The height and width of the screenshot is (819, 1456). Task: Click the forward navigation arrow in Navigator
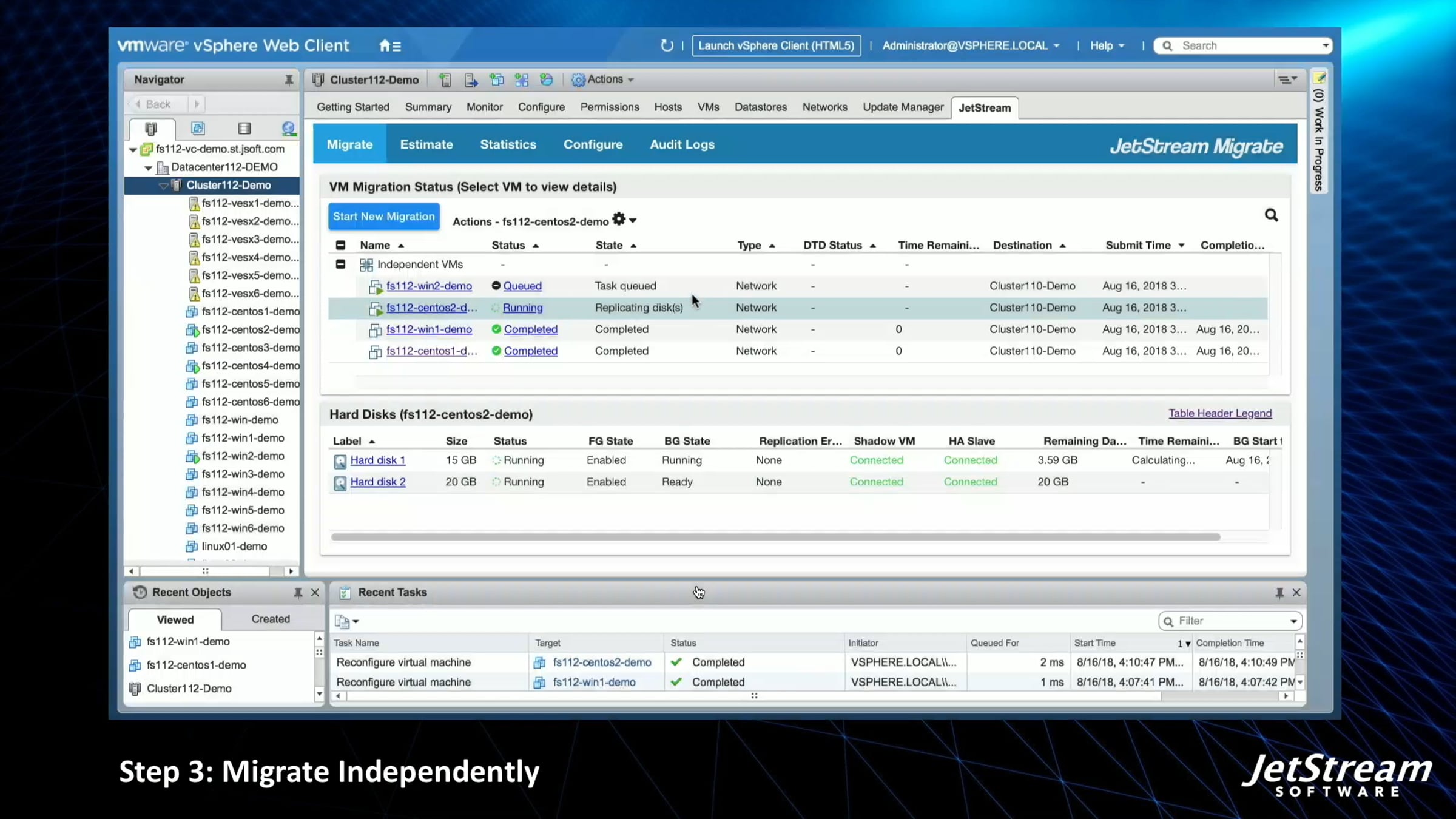(x=196, y=104)
